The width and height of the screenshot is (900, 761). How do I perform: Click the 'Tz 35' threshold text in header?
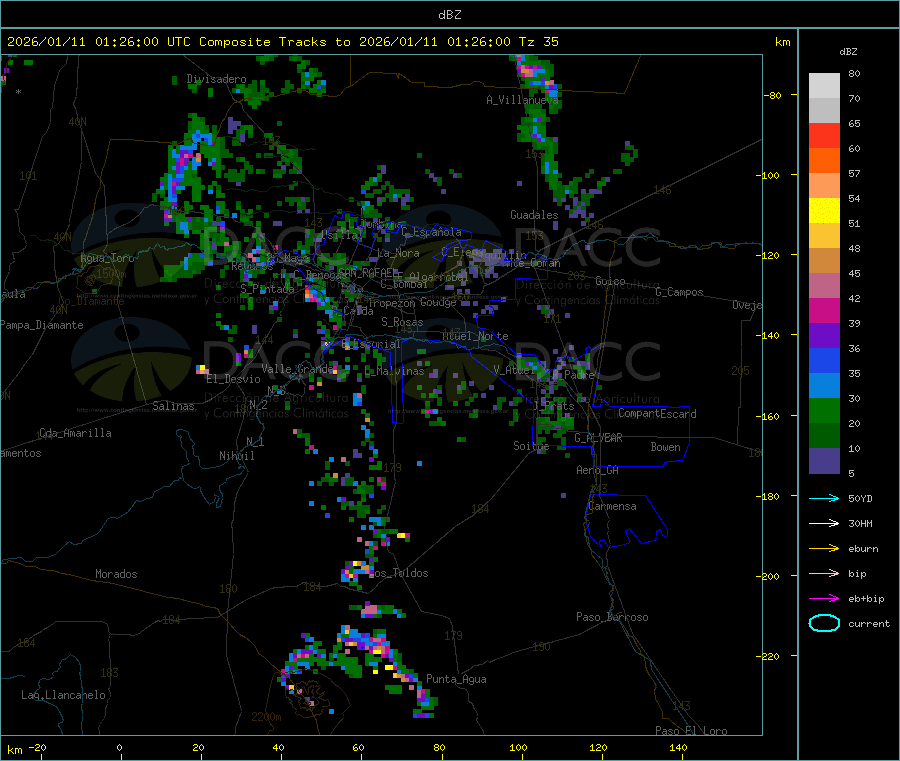(x=538, y=42)
